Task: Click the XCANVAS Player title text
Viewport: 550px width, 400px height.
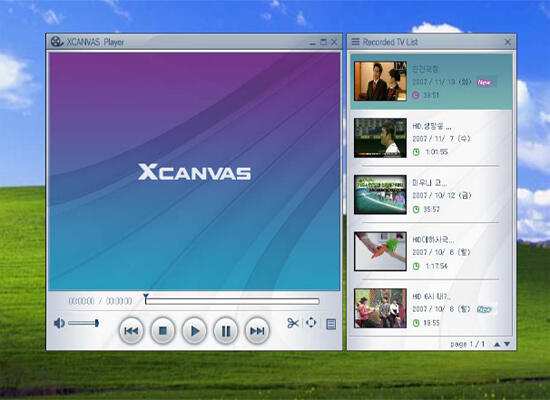Action: (x=95, y=42)
